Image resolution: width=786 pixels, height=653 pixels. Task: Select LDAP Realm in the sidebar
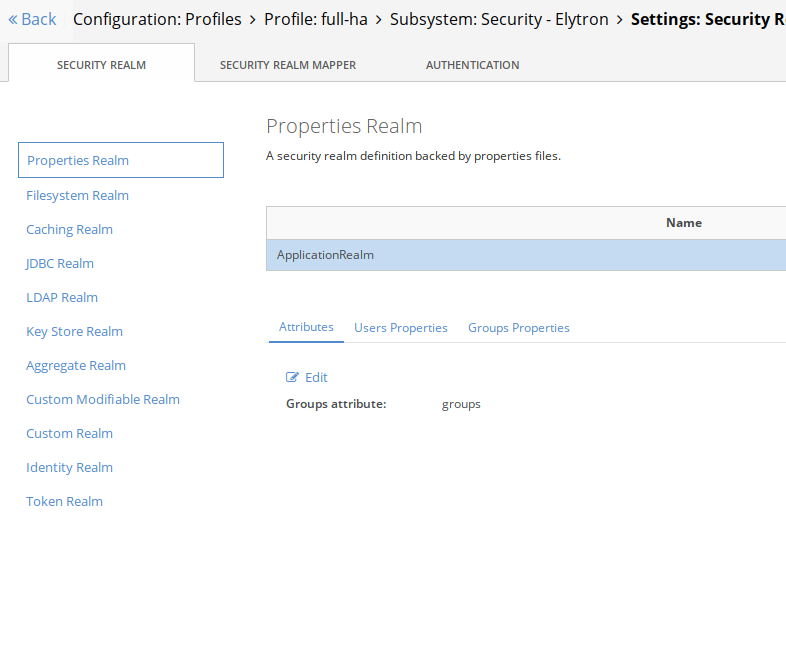click(x=62, y=297)
